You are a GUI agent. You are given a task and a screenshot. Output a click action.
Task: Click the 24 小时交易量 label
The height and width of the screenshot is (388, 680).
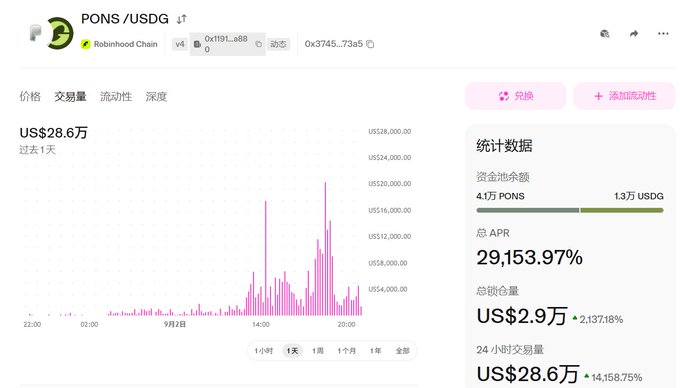coord(510,349)
